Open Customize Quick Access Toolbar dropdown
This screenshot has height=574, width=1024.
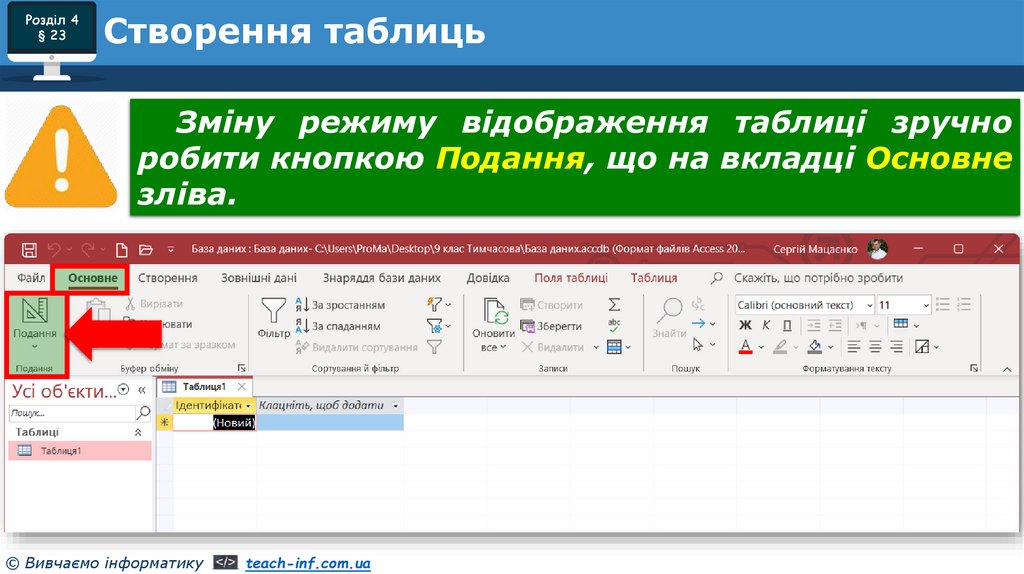pos(170,249)
